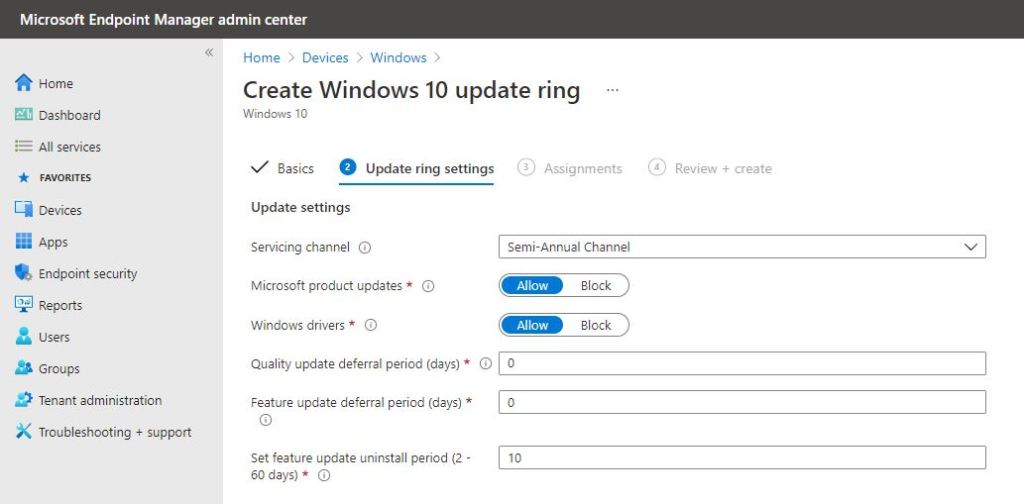
Task: Select Allow for Microsoft product updates
Action: pyautogui.click(x=532, y=286)
